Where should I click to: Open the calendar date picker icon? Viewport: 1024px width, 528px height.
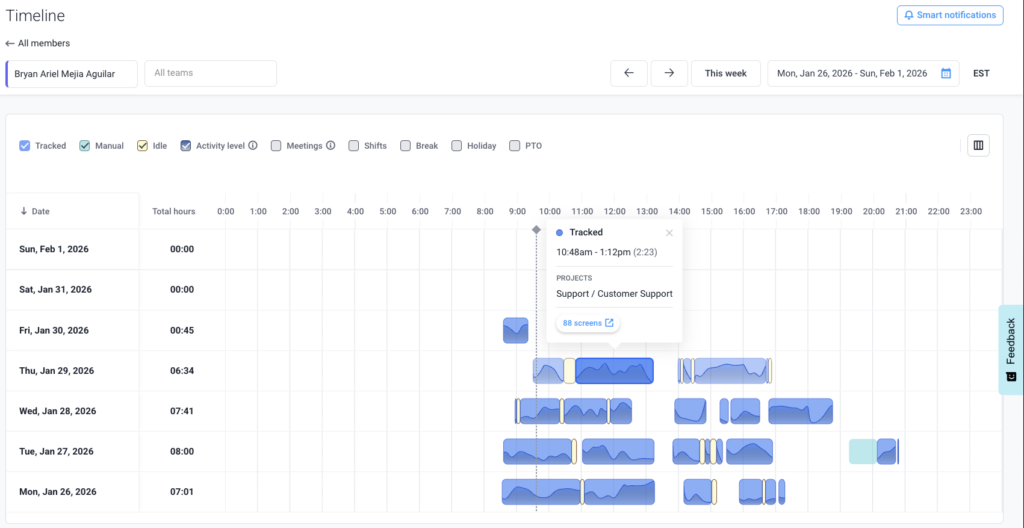[945, 73]
